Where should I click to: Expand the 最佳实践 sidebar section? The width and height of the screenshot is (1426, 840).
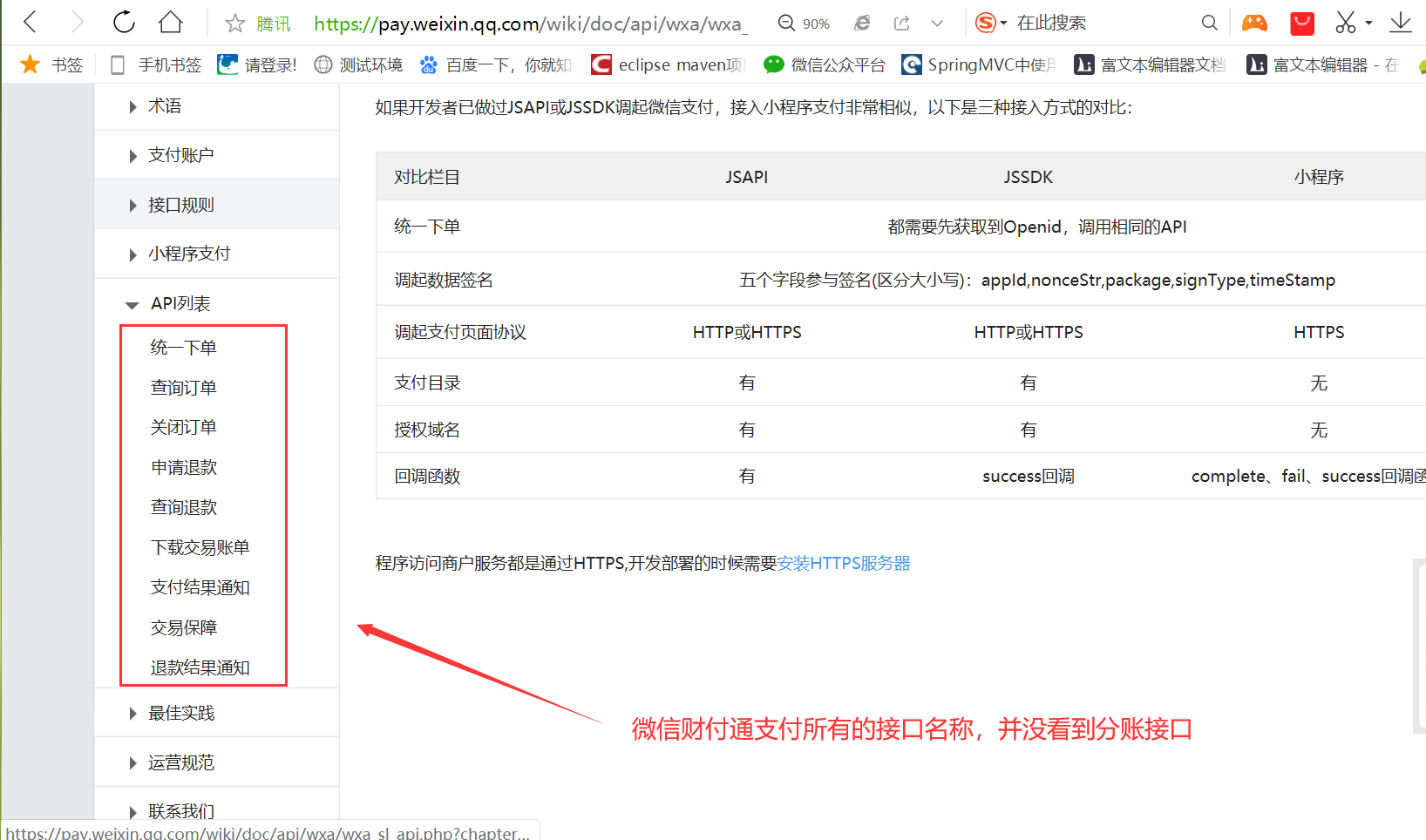pyautogui.click(x=216, y=713)
